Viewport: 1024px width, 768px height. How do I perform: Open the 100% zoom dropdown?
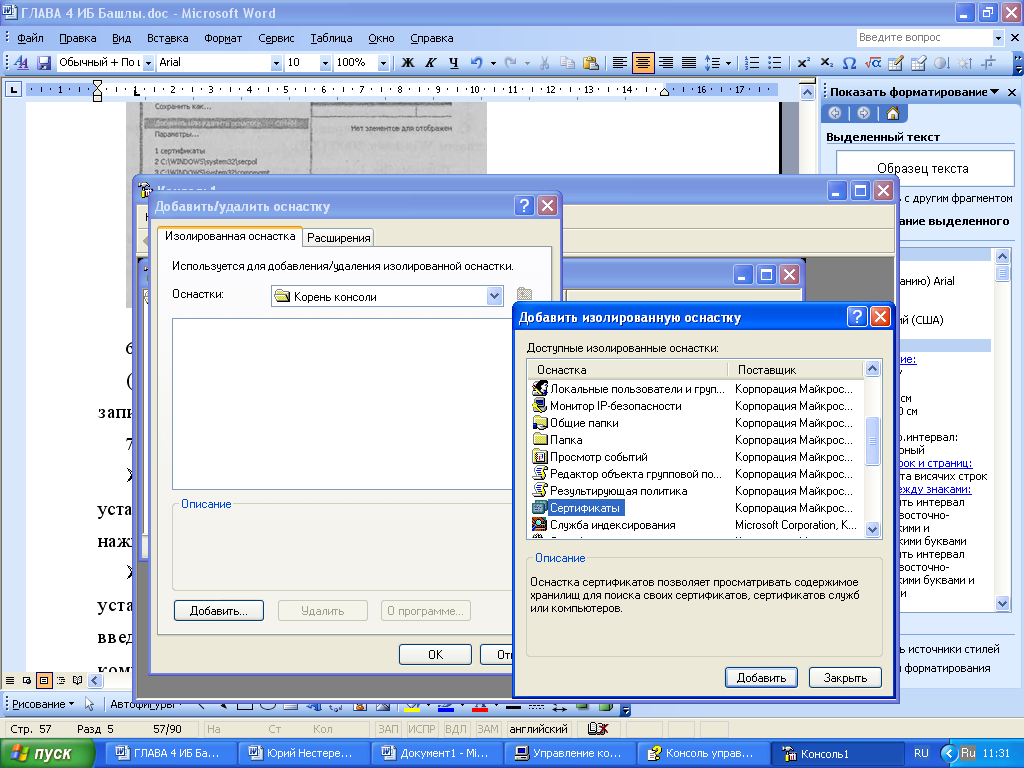tap(383, 63)
